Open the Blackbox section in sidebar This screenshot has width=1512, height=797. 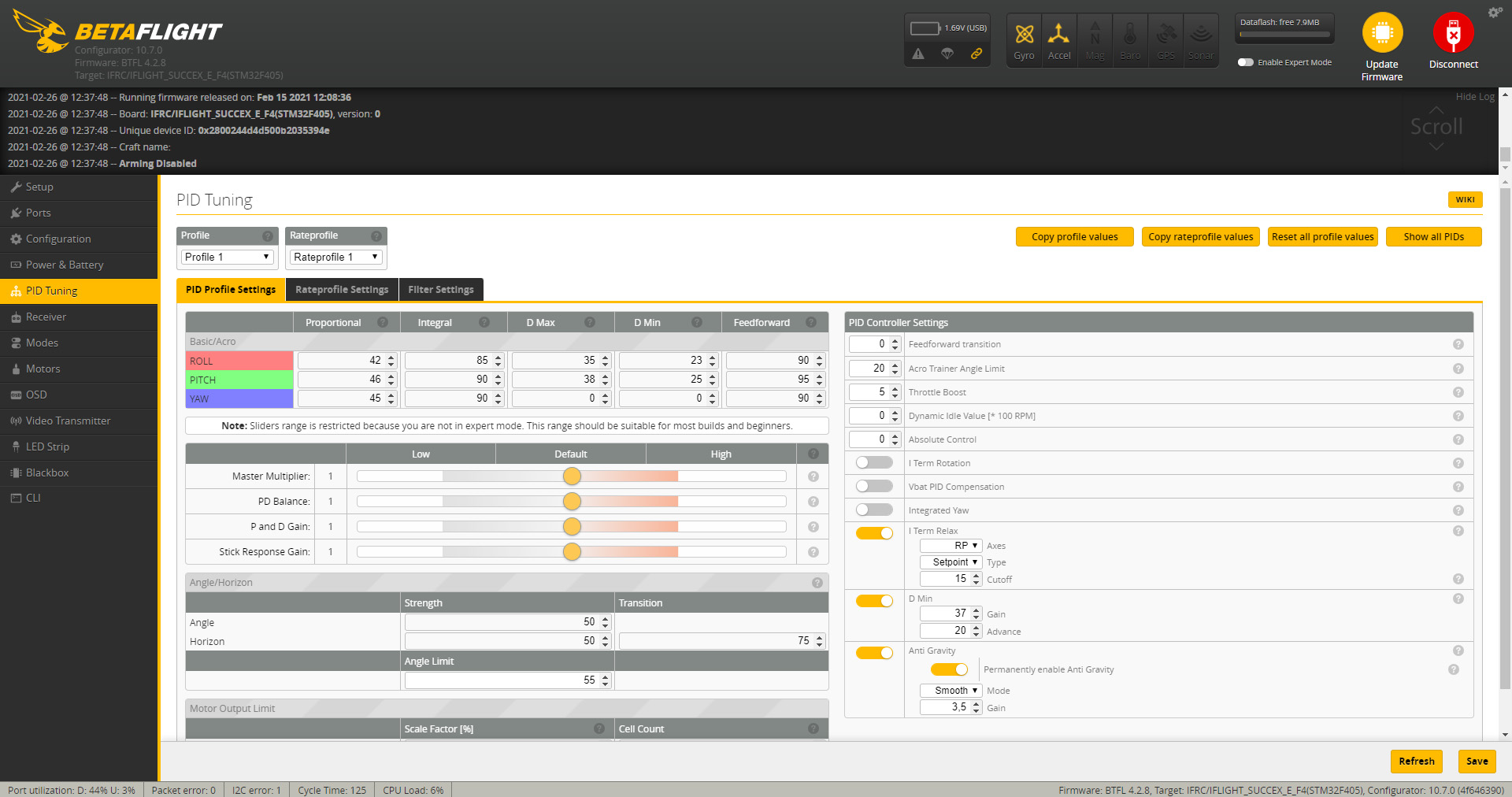point(47,473)
